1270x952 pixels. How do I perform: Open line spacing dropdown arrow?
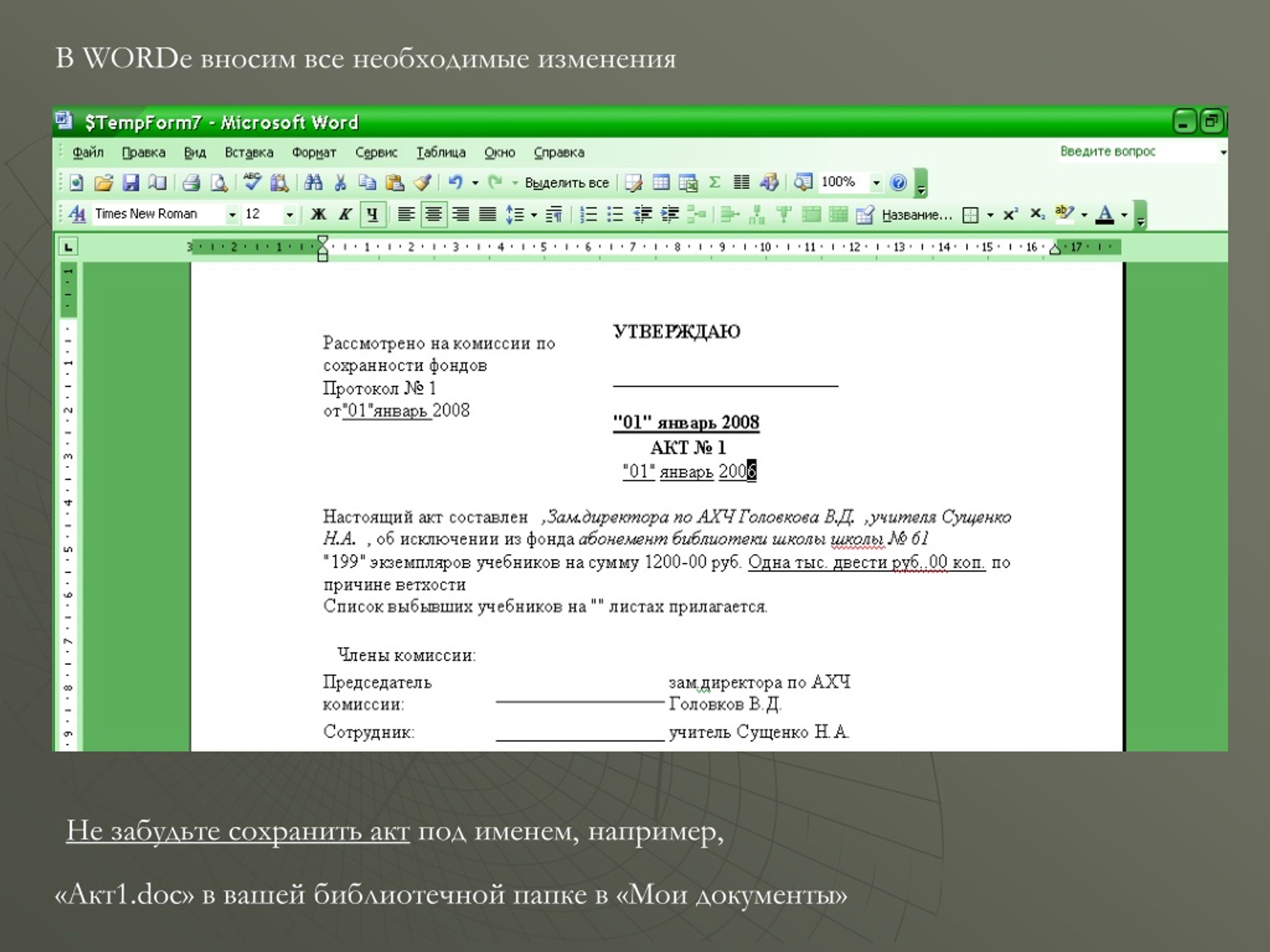[534, 215]
